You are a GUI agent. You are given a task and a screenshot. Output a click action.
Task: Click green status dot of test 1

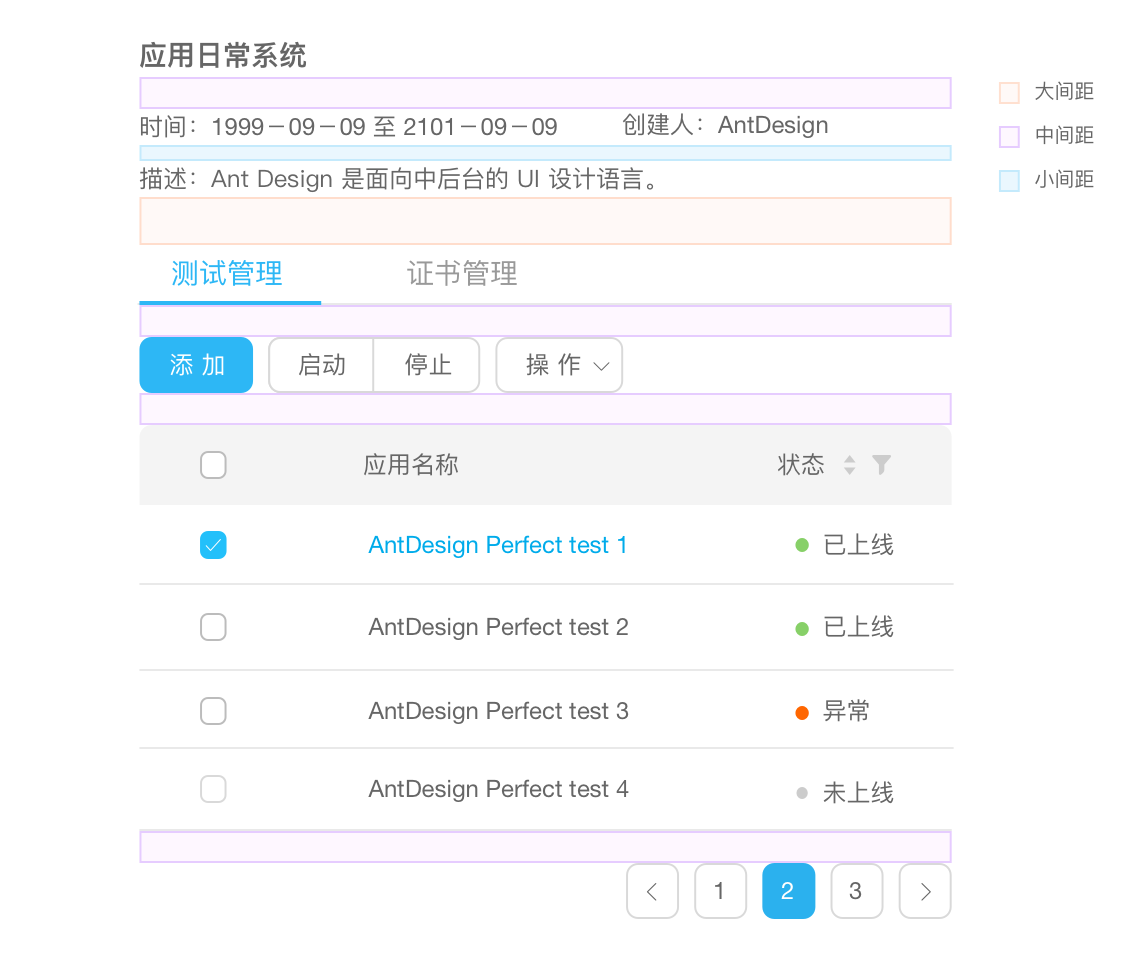[x=801, y=545]
